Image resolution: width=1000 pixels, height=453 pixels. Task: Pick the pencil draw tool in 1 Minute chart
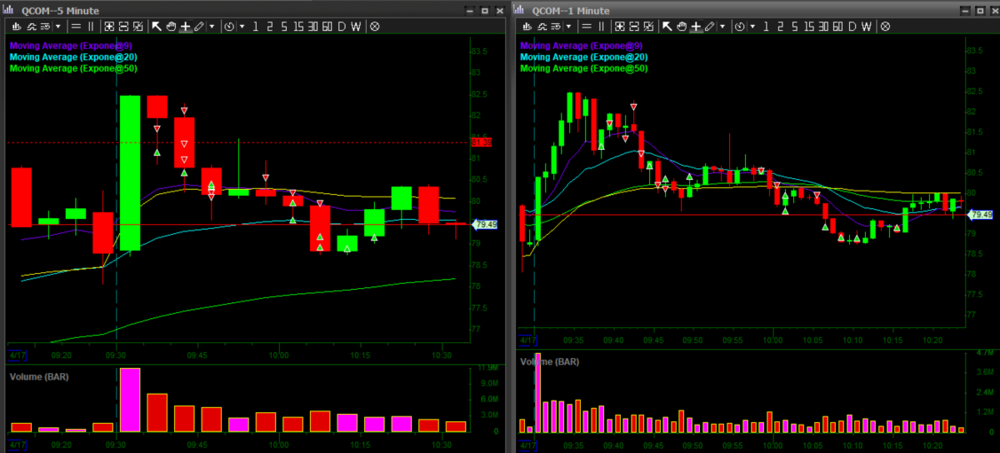coord(709,26)
